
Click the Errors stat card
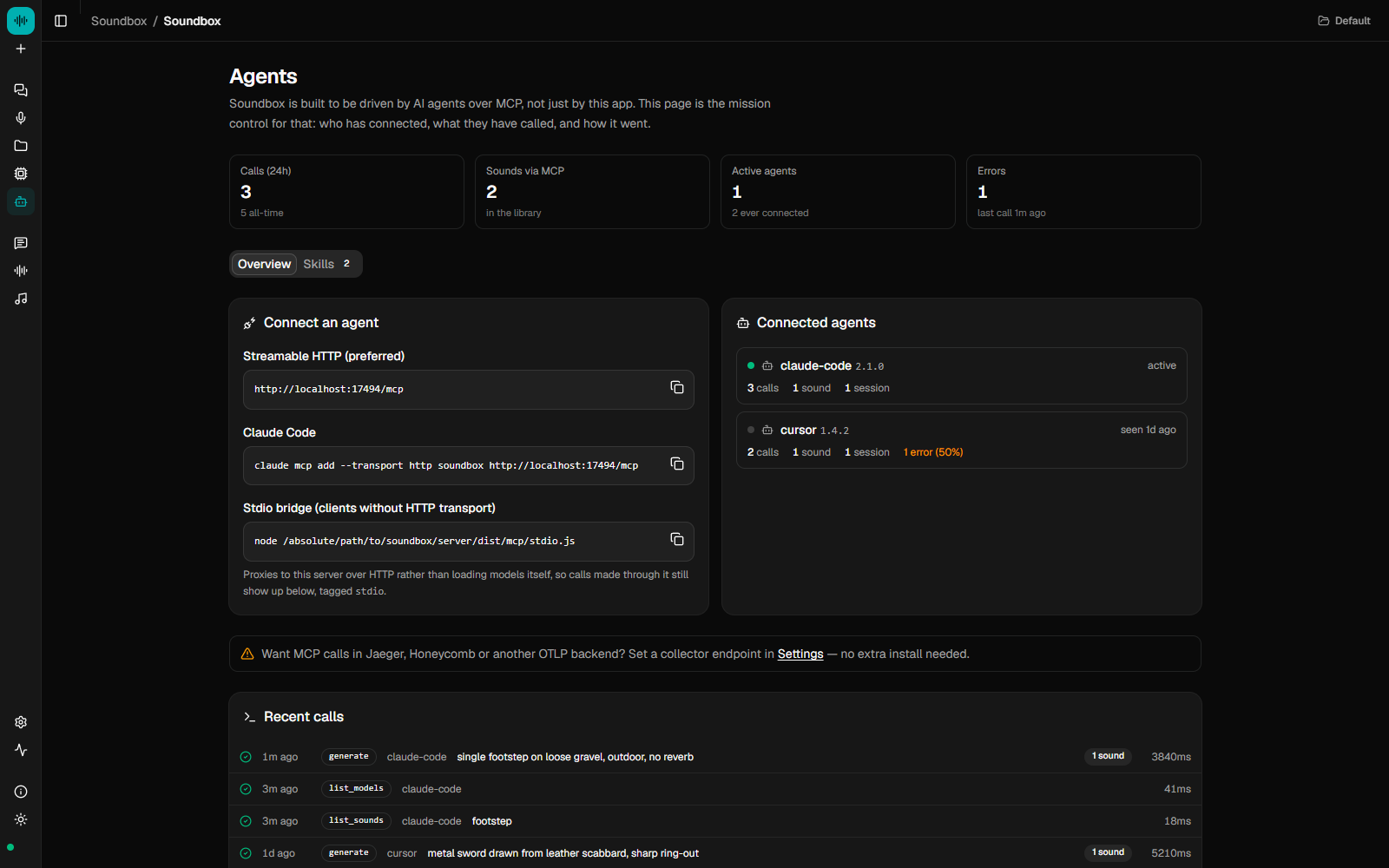1083,192
